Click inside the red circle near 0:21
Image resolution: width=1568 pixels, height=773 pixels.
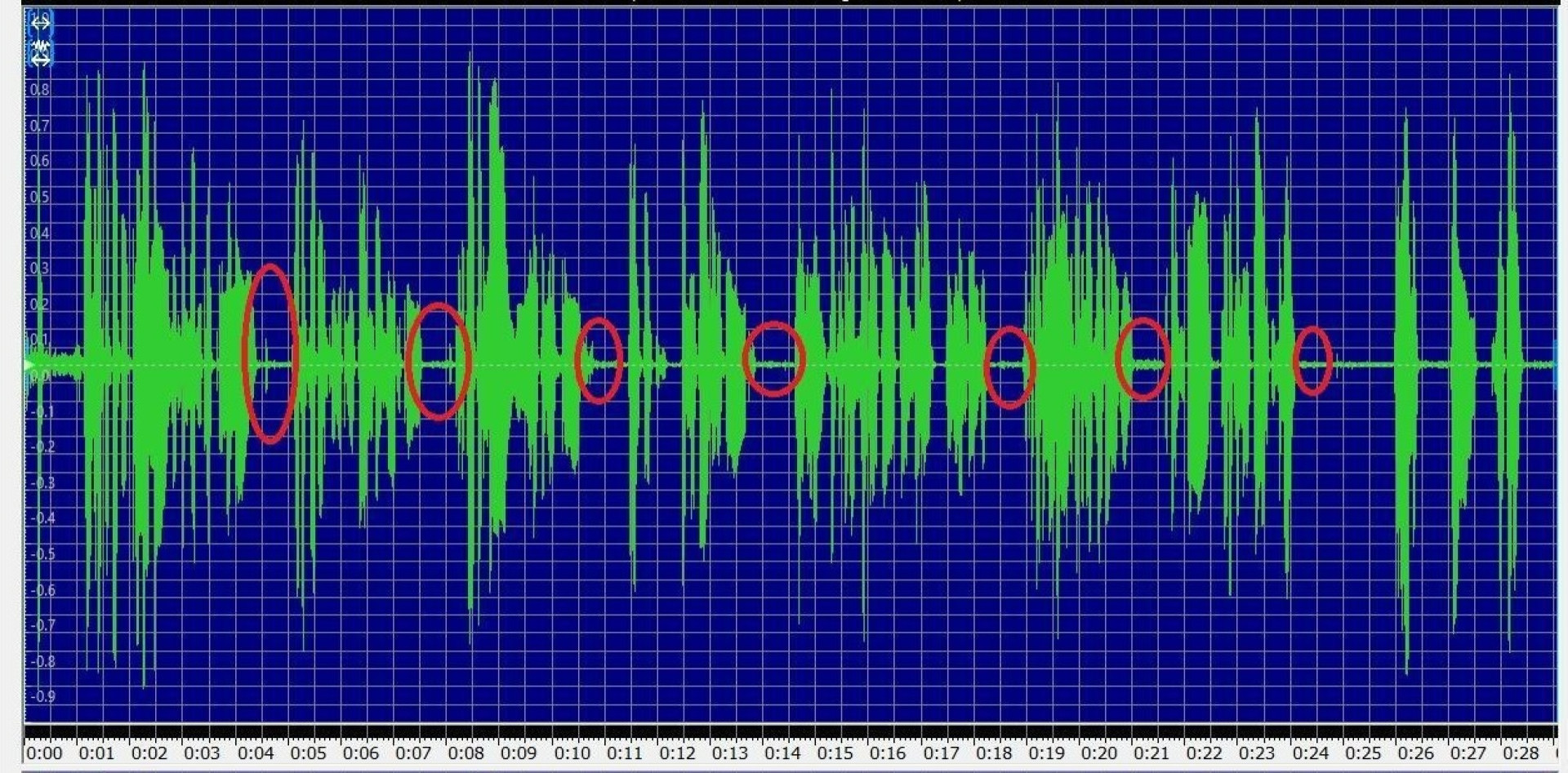(x=1143, y=359)
